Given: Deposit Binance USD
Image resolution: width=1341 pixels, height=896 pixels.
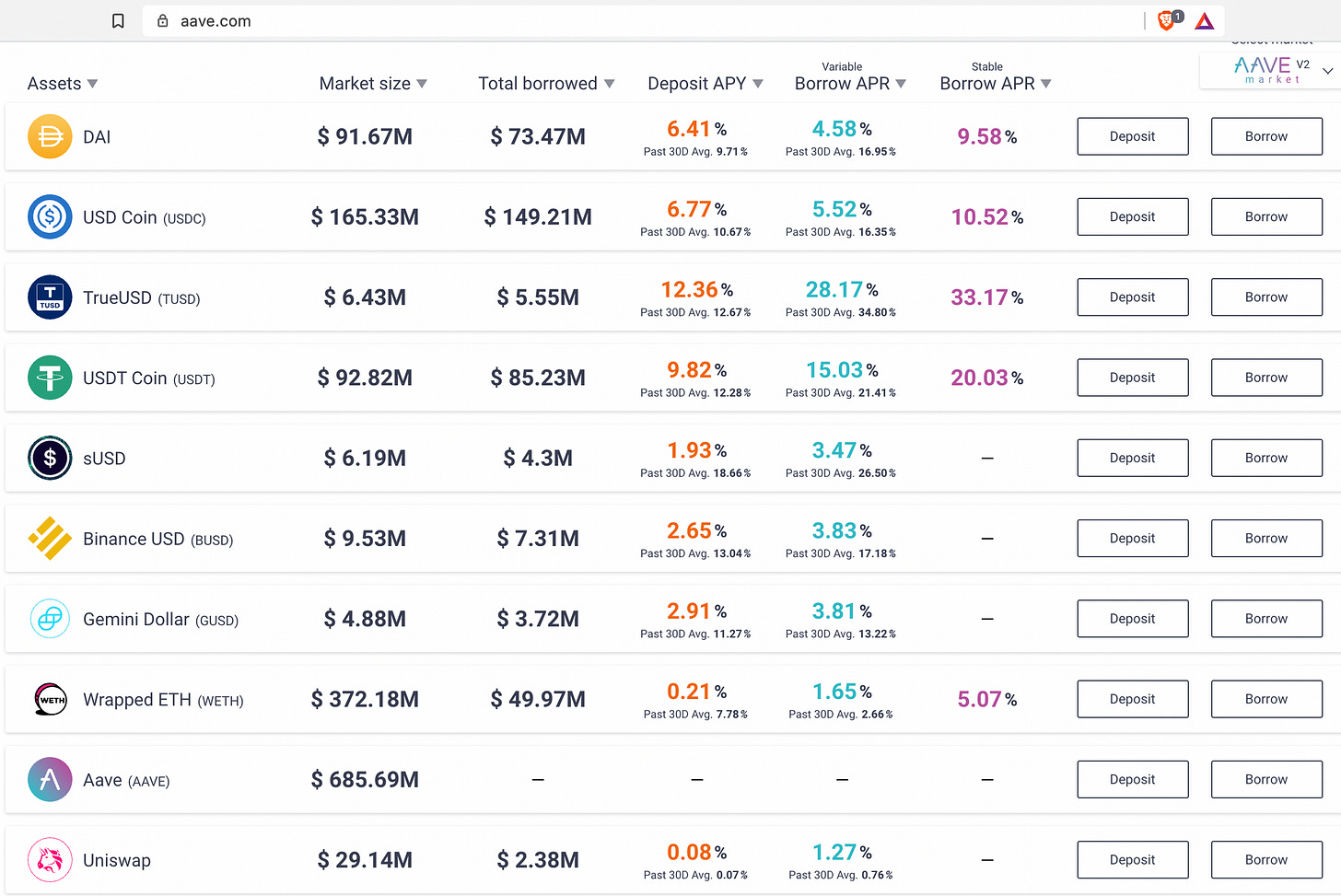Looking at the screenshot, I should pos(1133,539).
